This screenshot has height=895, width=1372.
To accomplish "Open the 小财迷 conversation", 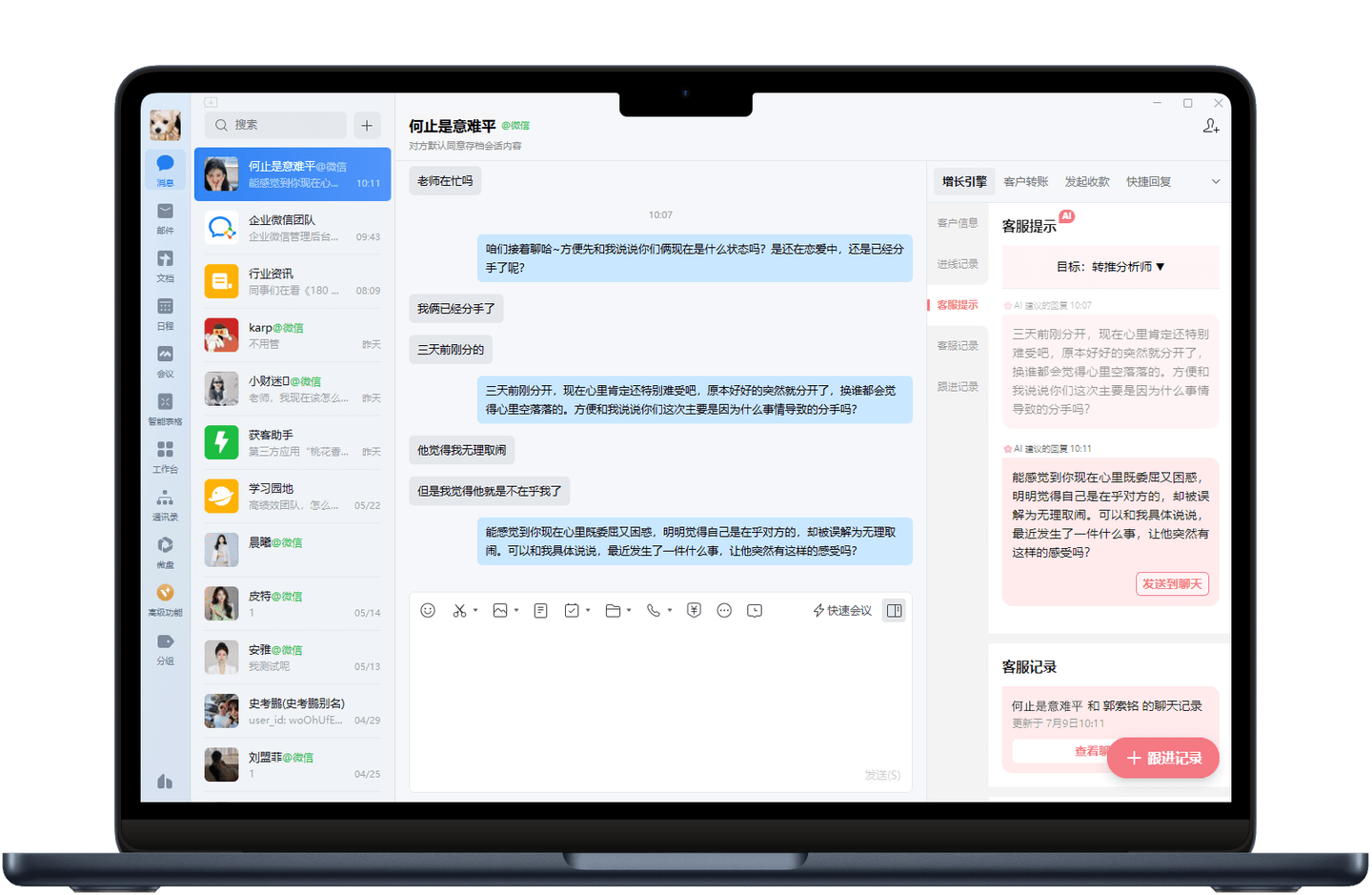I will coord(293,389).
